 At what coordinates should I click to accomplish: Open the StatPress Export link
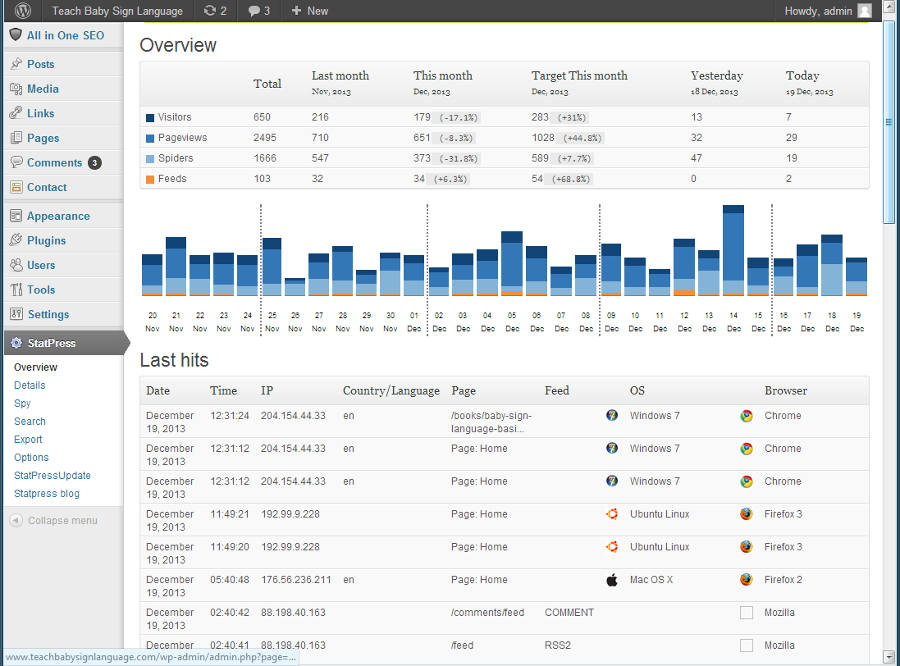[x=28, y=439]
